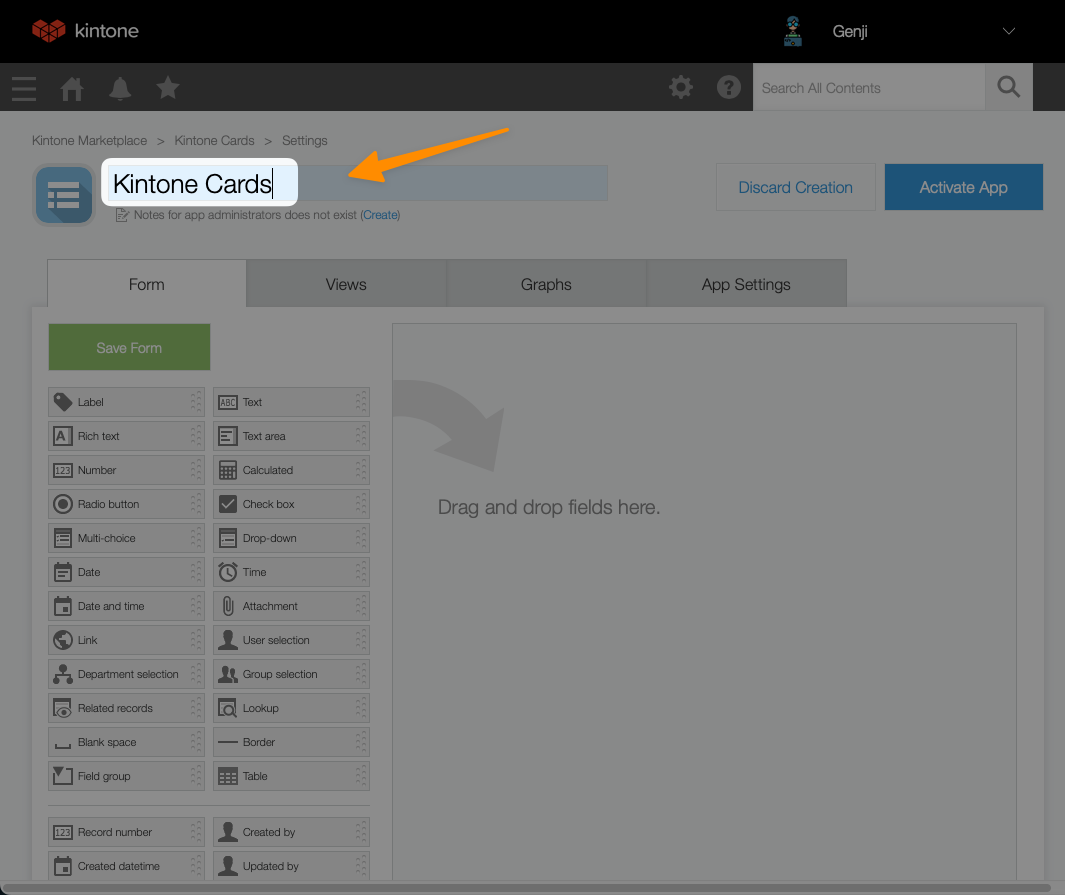Open the Kintone Marketplace breadcrumb
Image resolution: width=1065 pixels, height=895 pixels.
(89, 141)
